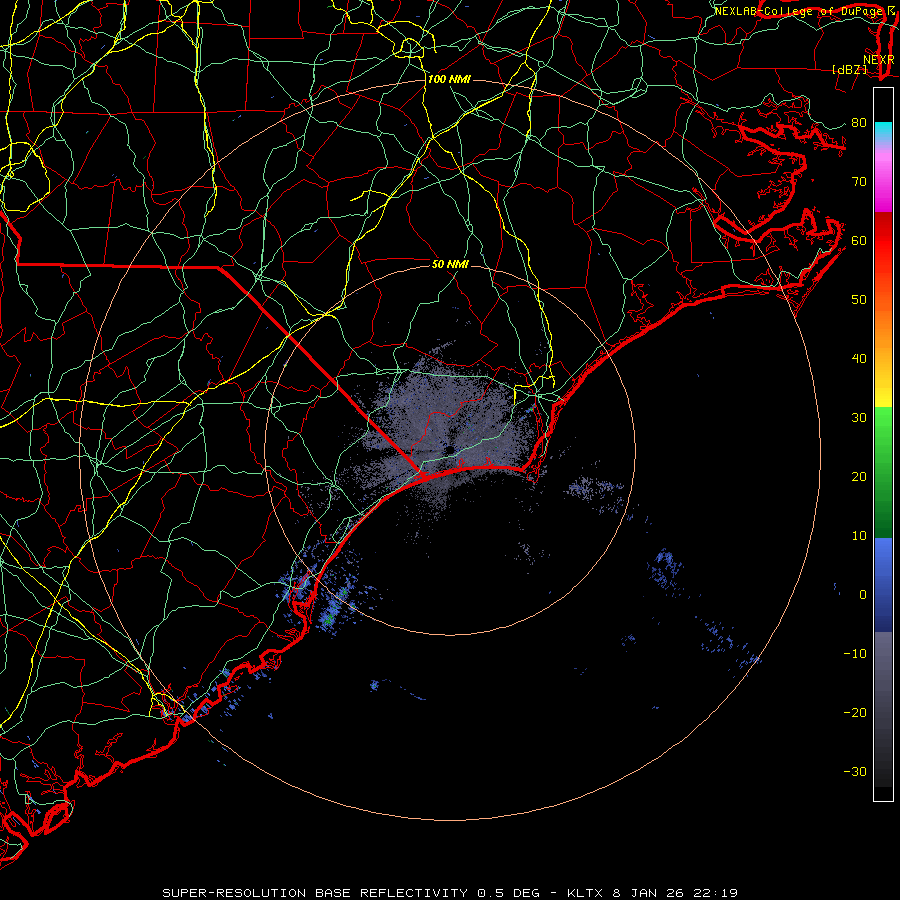Image resolution: width=900 pixels, height=900 pixels.
Task: Click the green band of the reflectivity color bar
Action: click(x=883, y=472)
